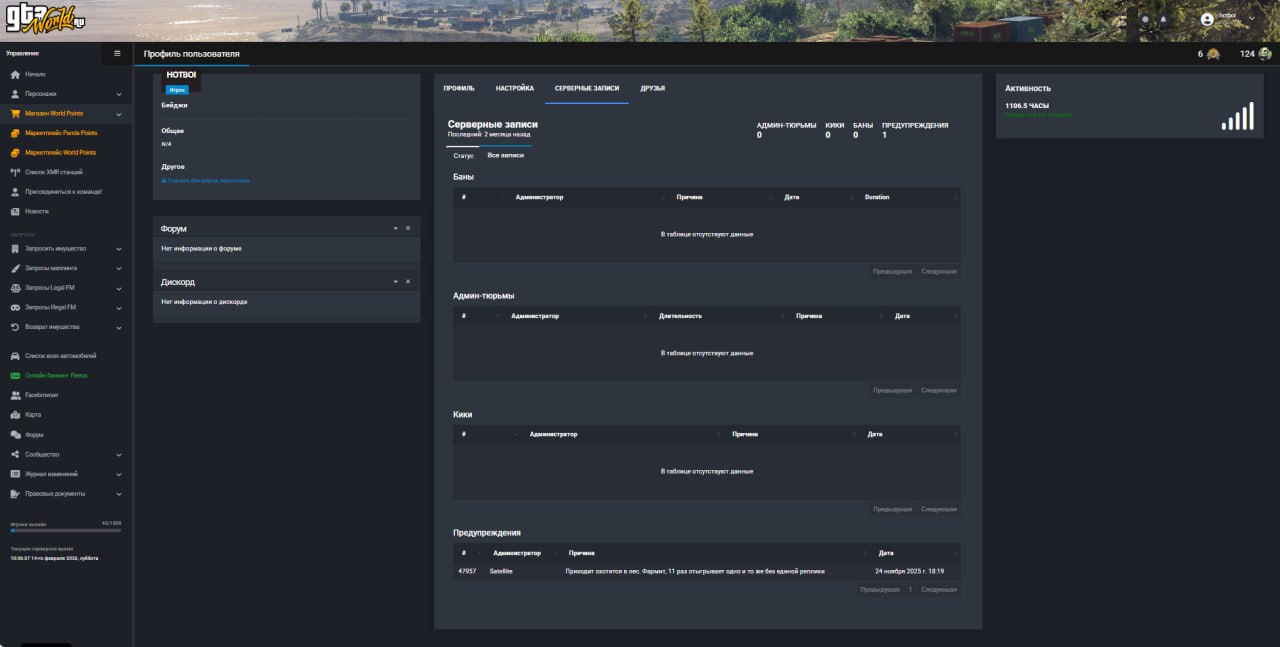Click Предыдущая under Предупреждения table
Viewport: 1280px width, 647px height.
click(x=880, y=589)
